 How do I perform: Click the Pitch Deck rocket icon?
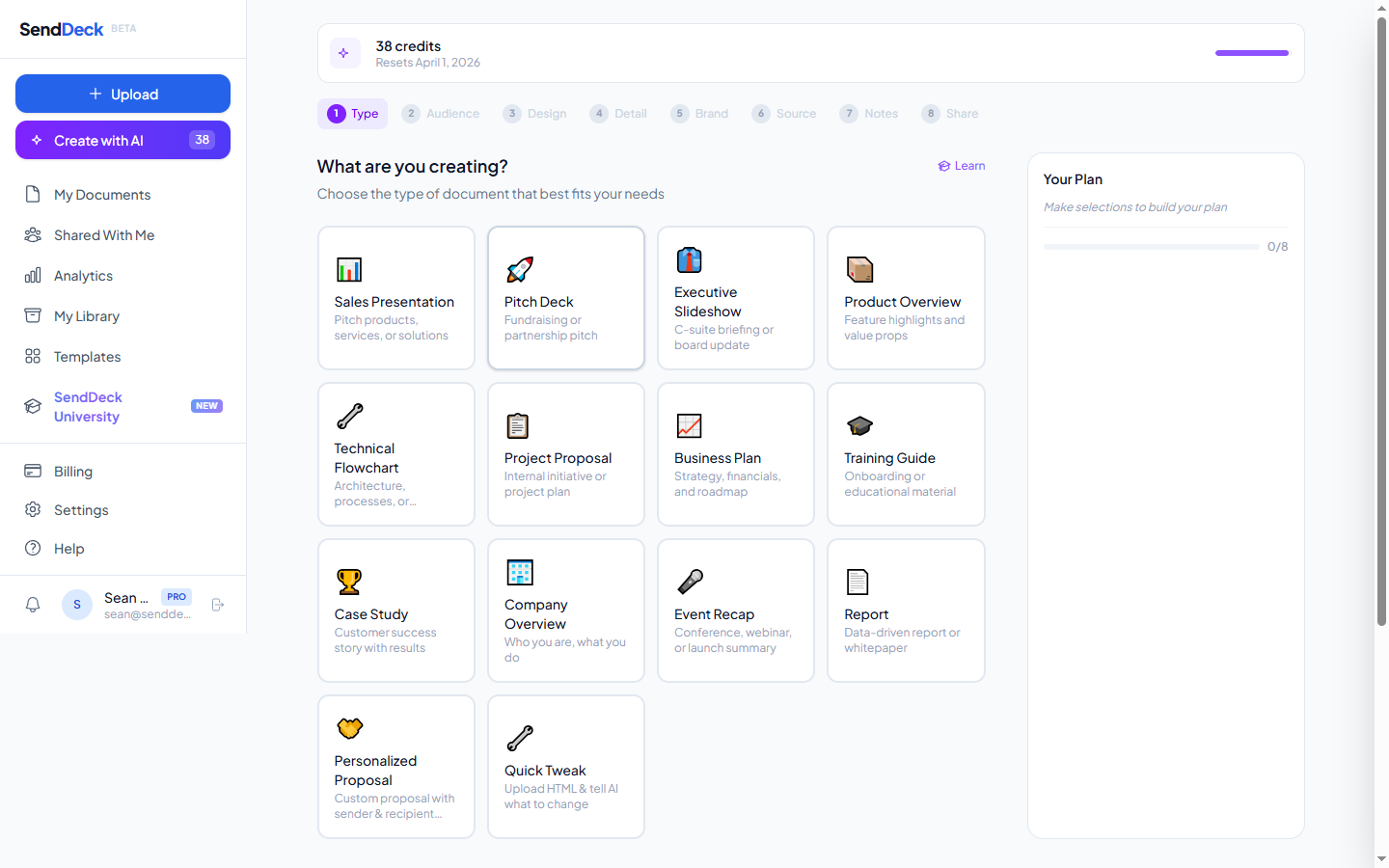[x=520, y=269]
